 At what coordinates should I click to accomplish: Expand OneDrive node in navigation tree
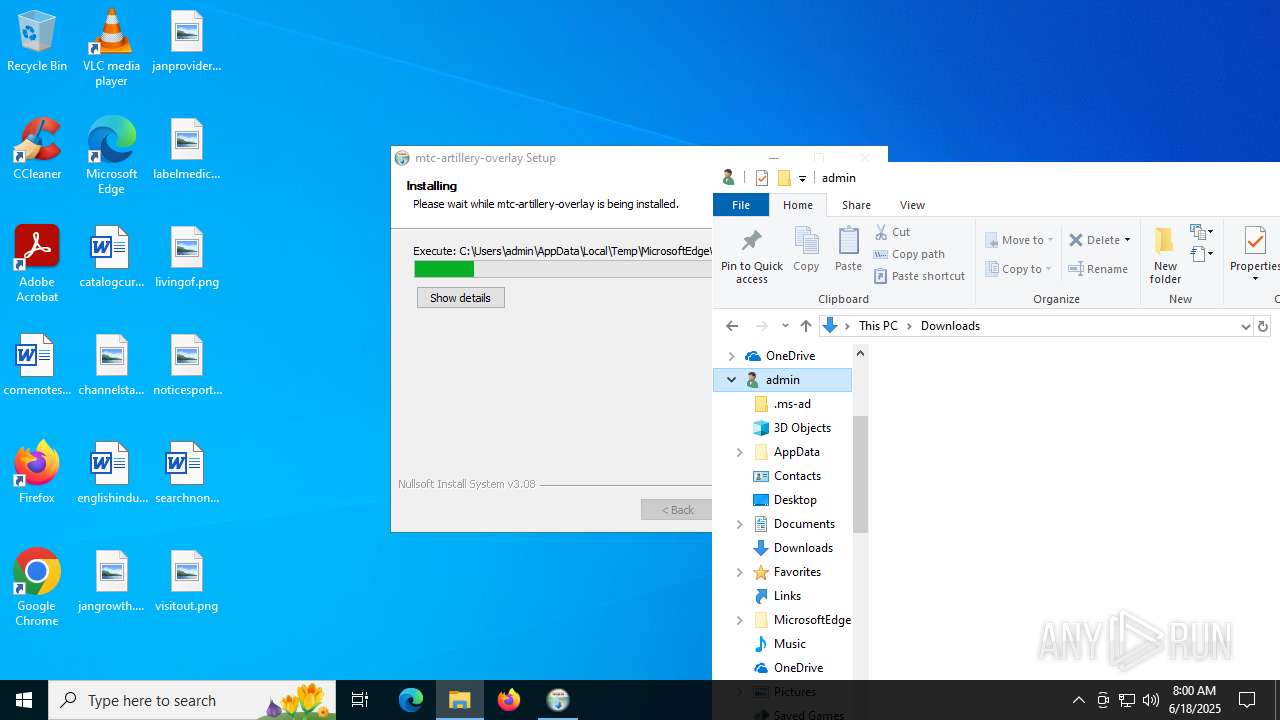pyautogui.click(x=732, y=356)
